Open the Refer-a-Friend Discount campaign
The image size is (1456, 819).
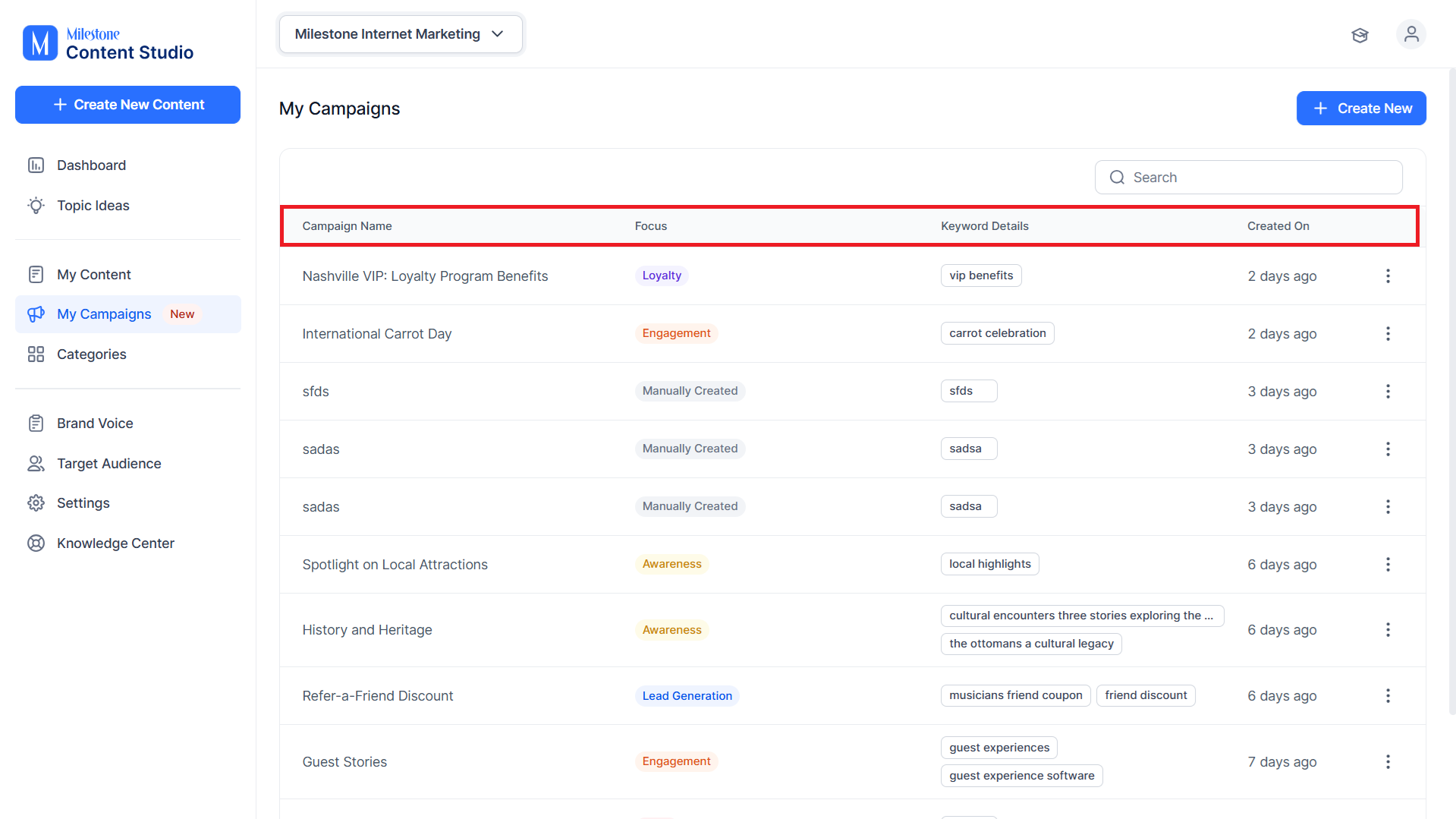tap(378, 696)
